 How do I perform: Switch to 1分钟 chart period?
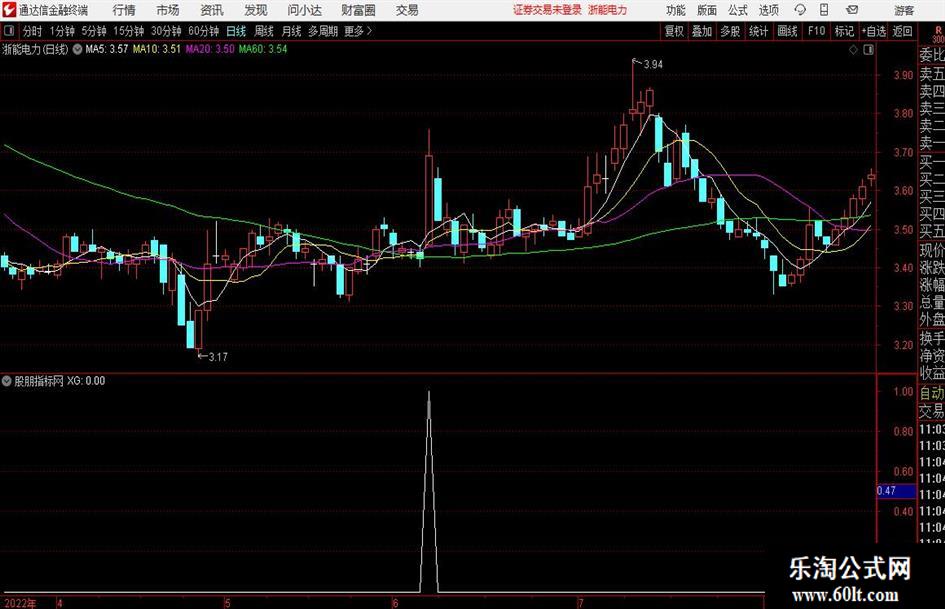(x=62, y=31)
